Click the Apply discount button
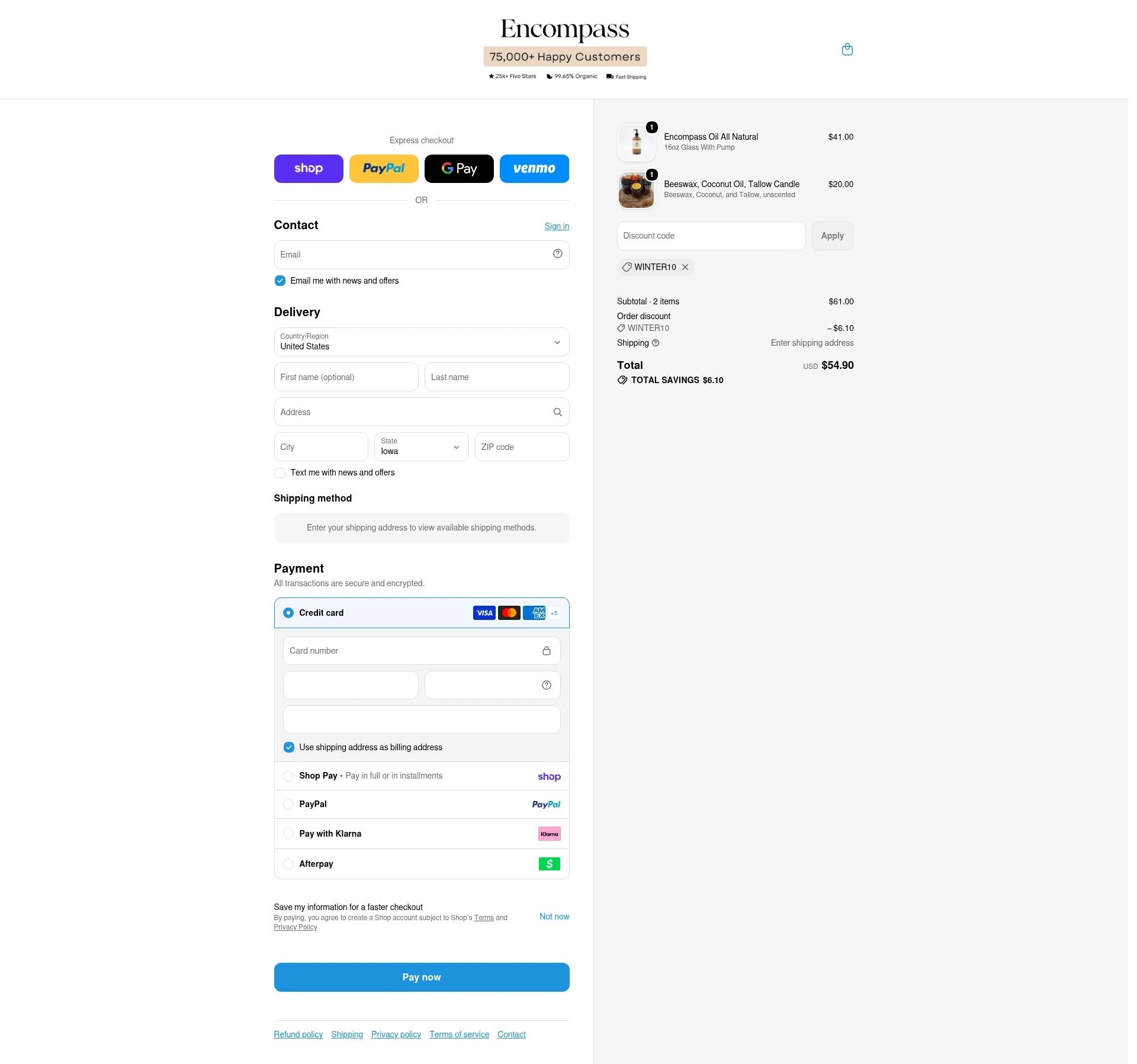 832,236
